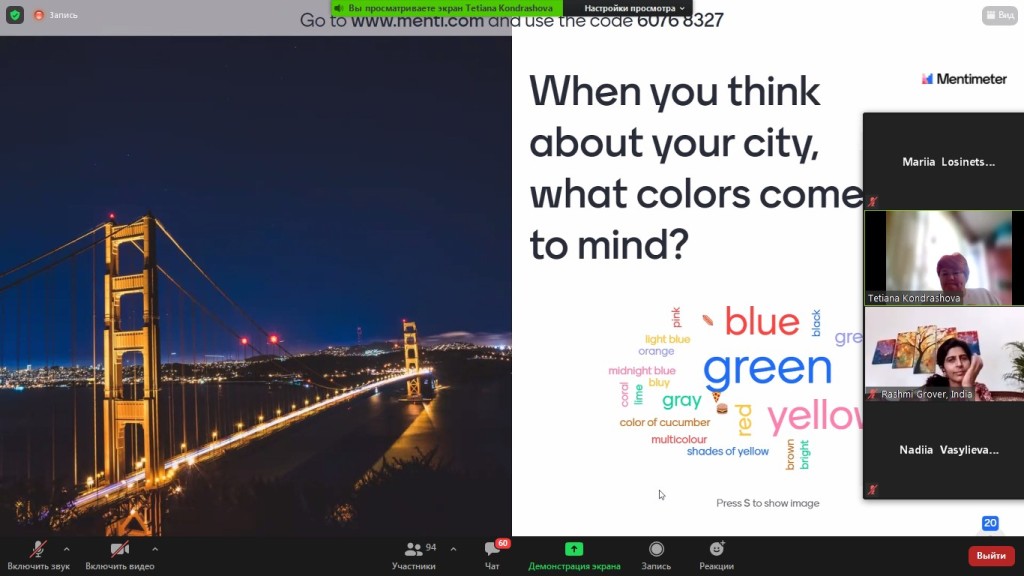
Task: Click the 'Вид' view layout button
Action: 1000,15
